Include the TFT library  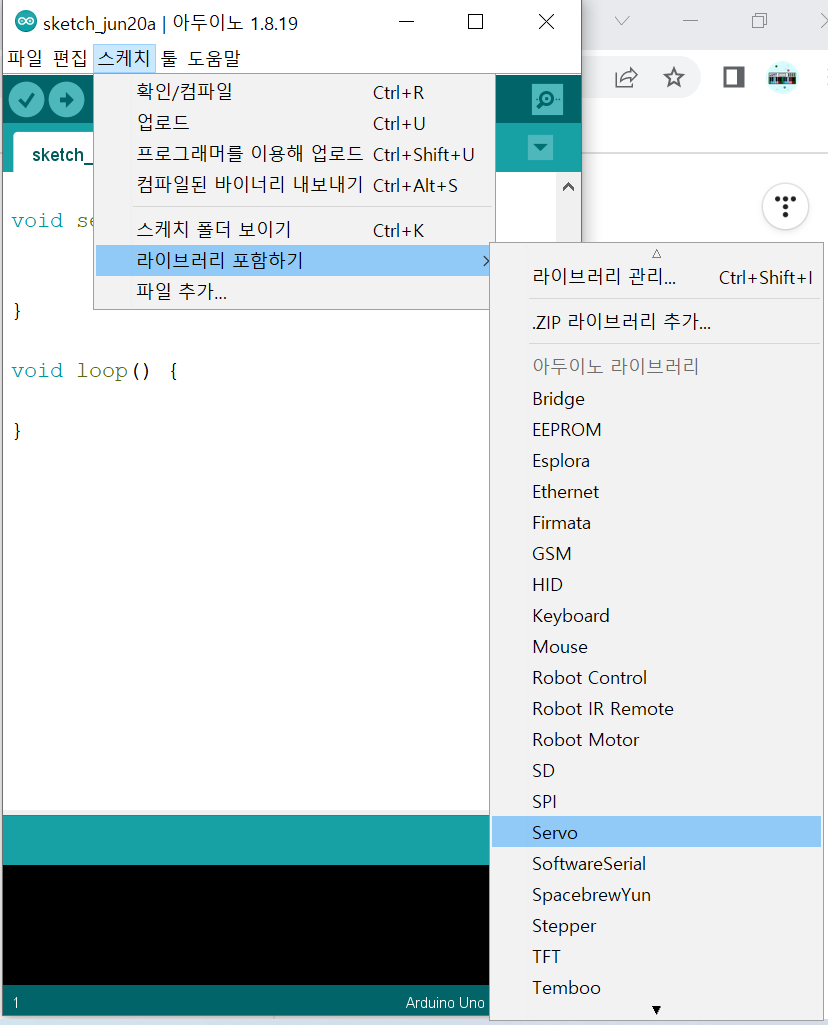pyautogui.click(x=656, y=957)
